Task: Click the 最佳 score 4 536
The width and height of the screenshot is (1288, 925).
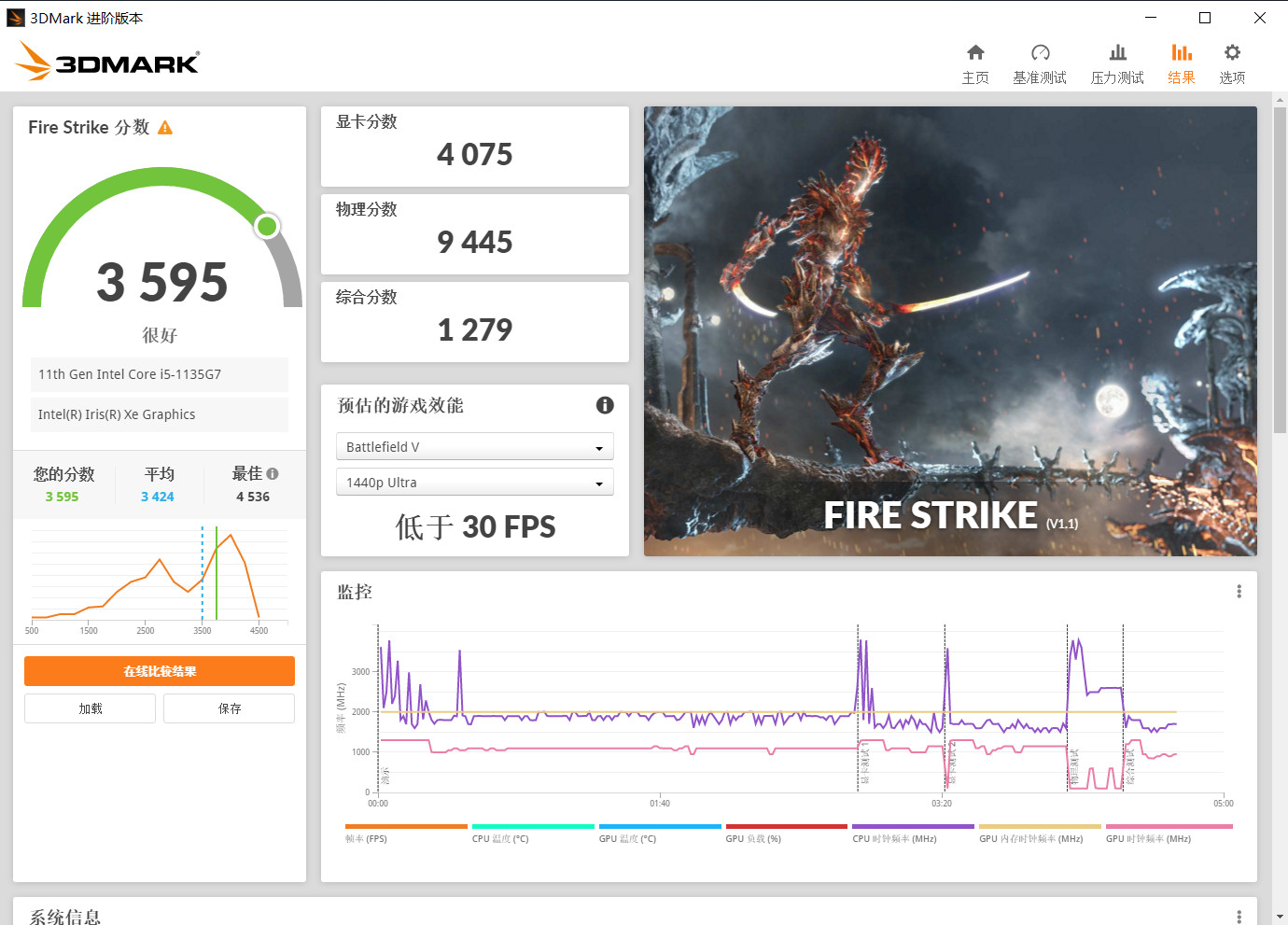Action: 253,497
